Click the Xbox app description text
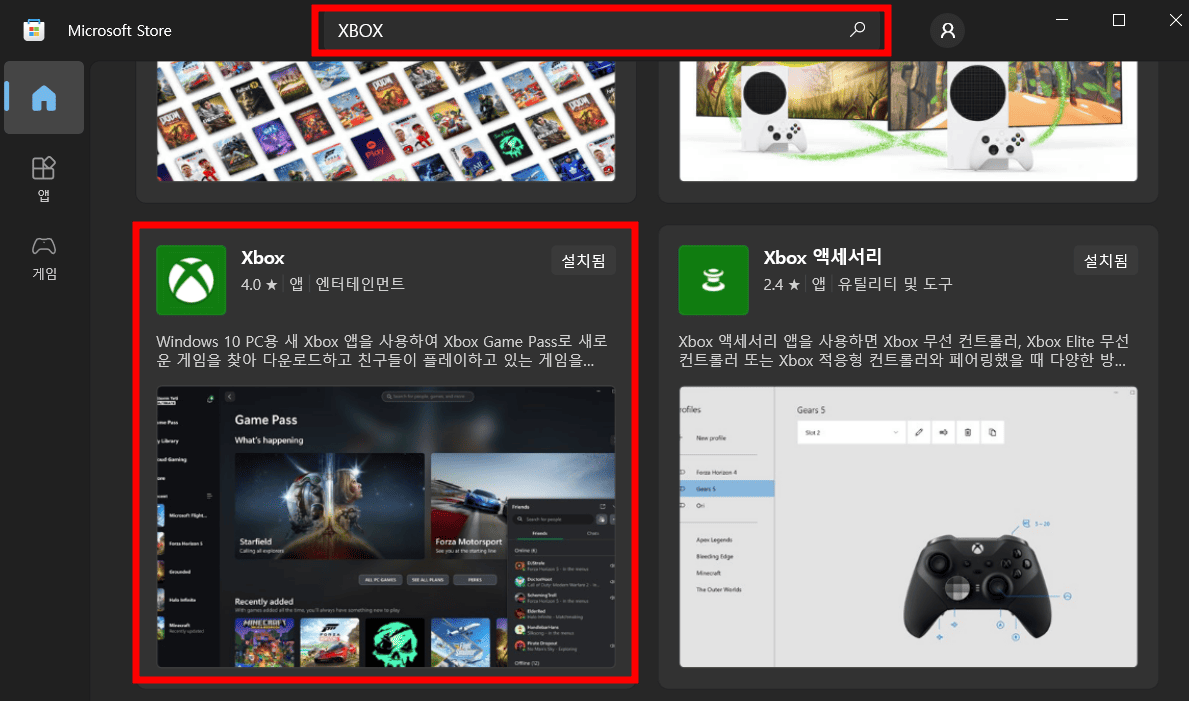This screenshot has width=1189, height=701. tap(382, 350)
